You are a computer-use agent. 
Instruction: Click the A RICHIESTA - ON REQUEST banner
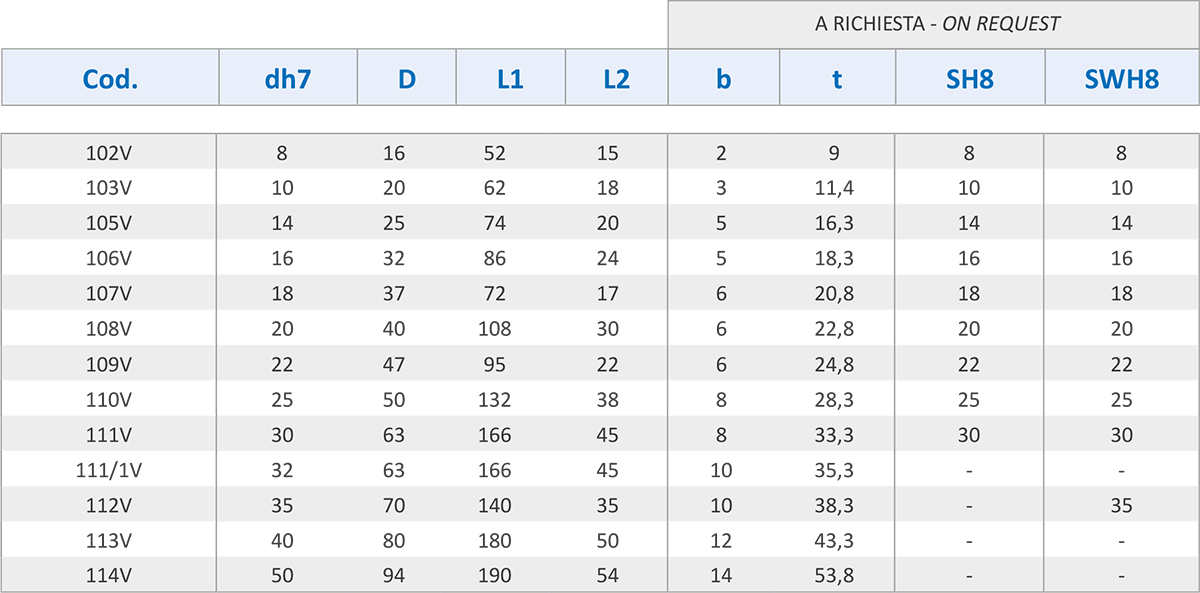point(934,24)
